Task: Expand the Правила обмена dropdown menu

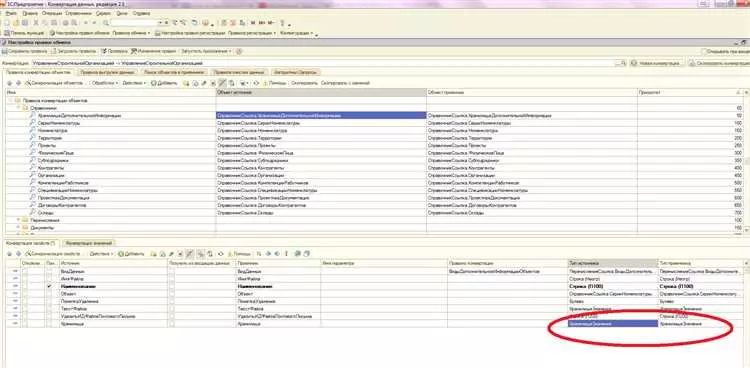Action: 131,33
